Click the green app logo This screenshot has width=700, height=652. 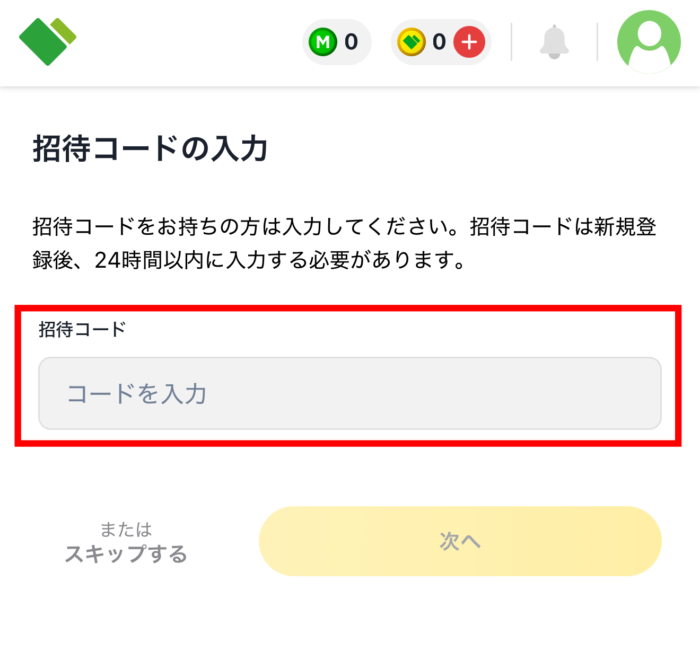pos(47,40)
